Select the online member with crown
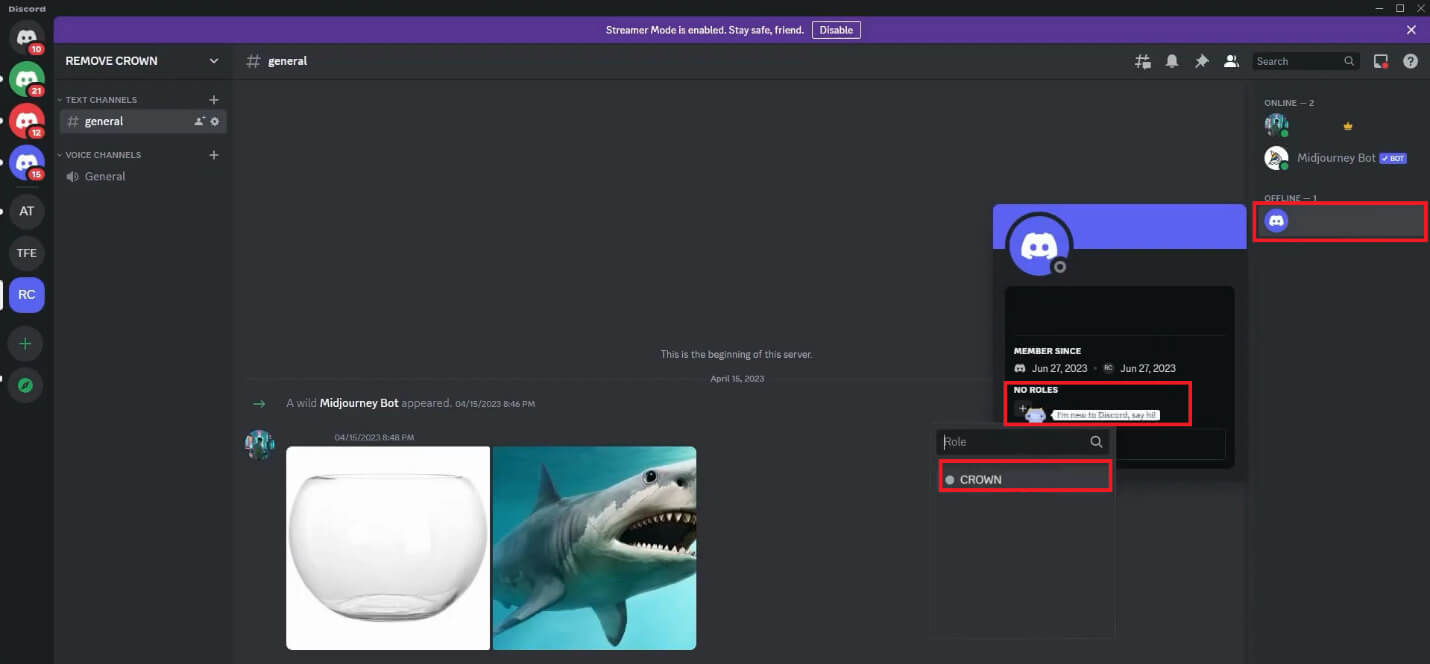1430x664 pixels. point(1341,126)
